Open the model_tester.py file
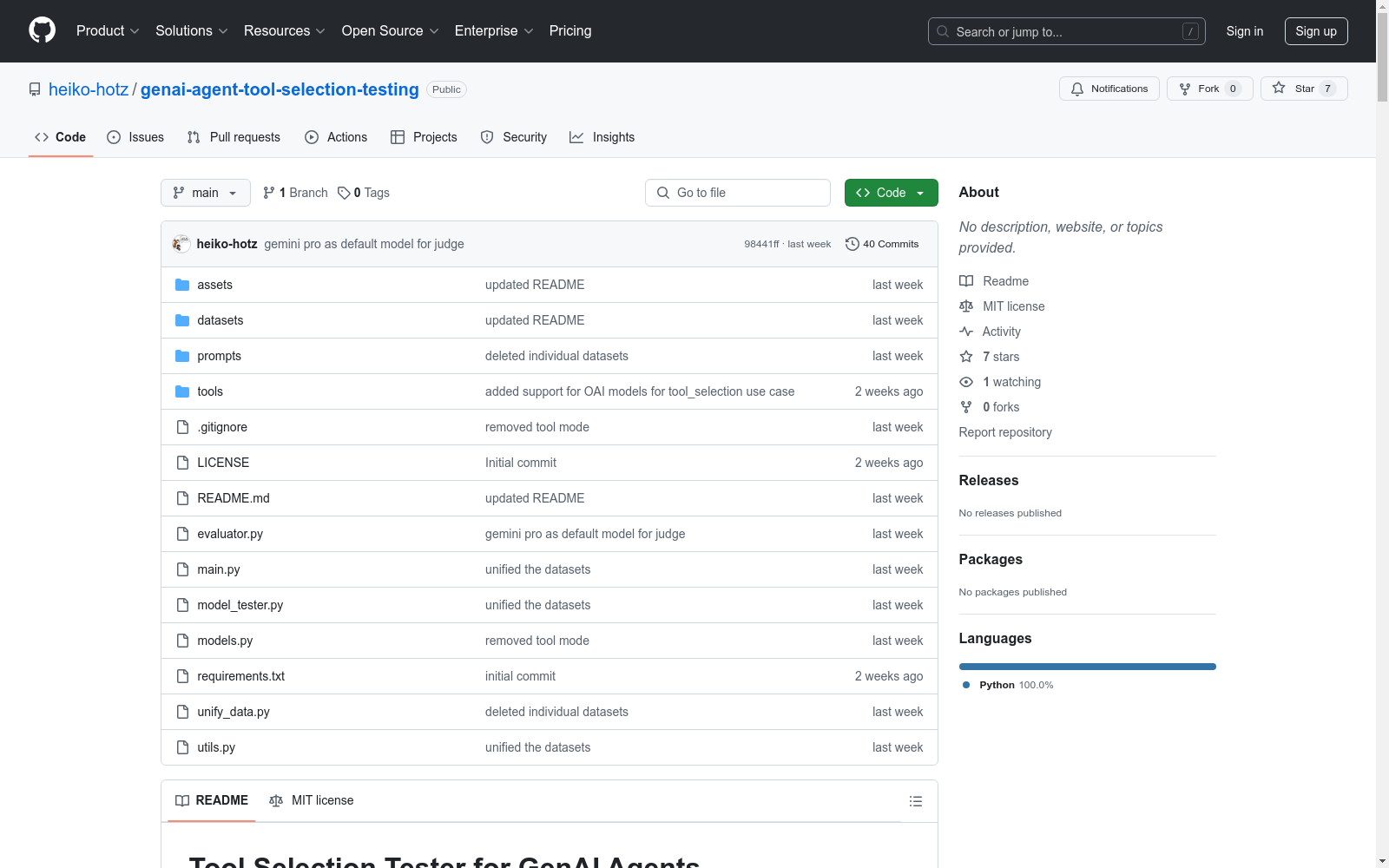The width and height of the screenshot is (1389, 868). pos(240,605)
